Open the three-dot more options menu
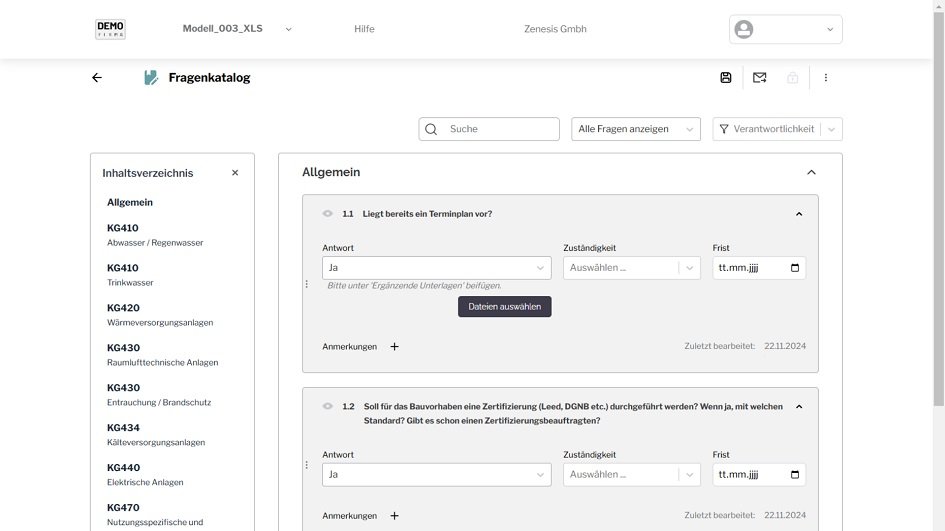Screen dimensions: 945x531 (x=825, y=78)
